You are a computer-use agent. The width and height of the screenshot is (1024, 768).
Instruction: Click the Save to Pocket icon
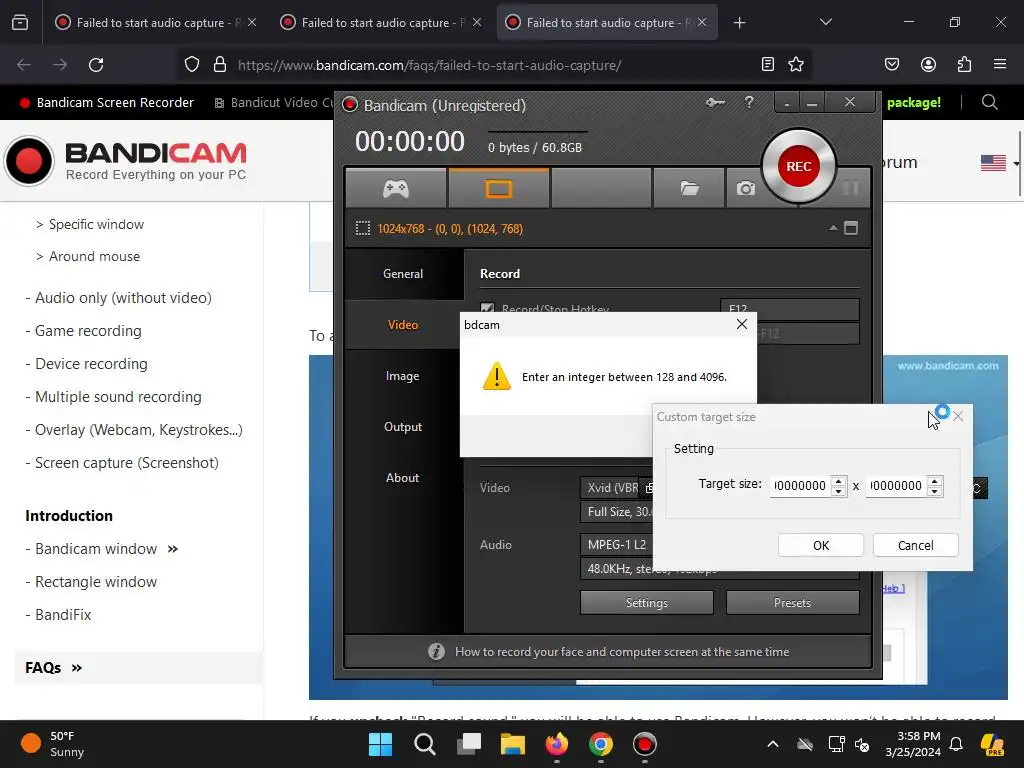point(892,64)
